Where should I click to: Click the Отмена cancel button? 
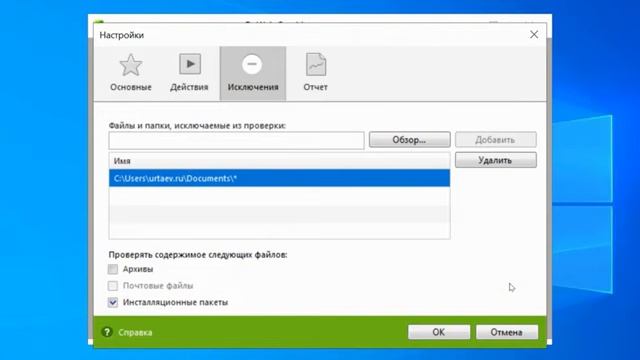[x=507, y=332]
